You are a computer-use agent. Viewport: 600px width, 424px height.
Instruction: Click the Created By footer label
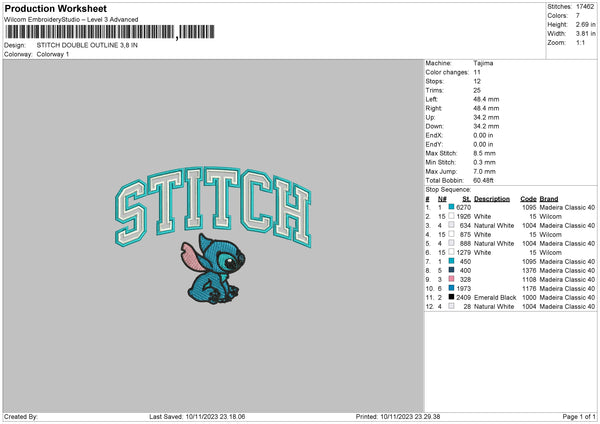[21, 417]
